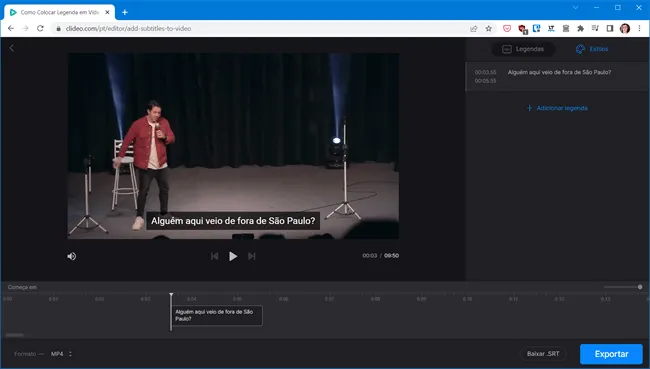
Task: Share this page icon in address bar
Action: [x=473, y=29]
